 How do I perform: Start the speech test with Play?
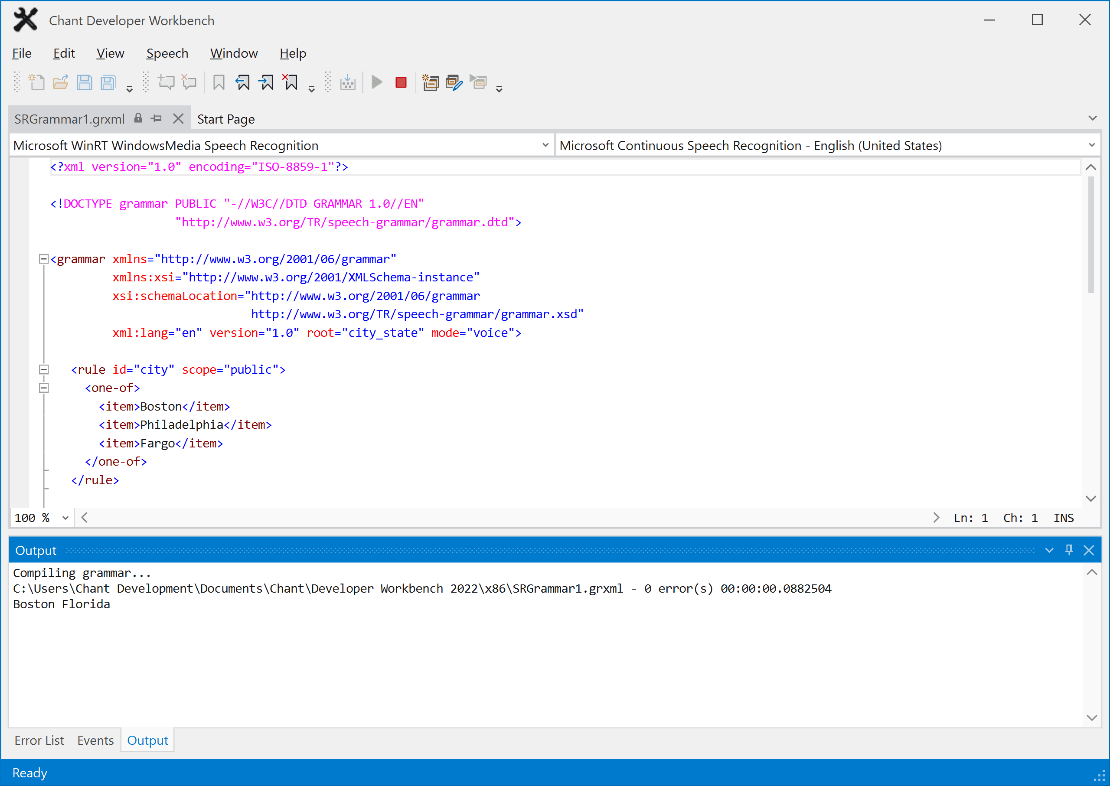[377, 82]
